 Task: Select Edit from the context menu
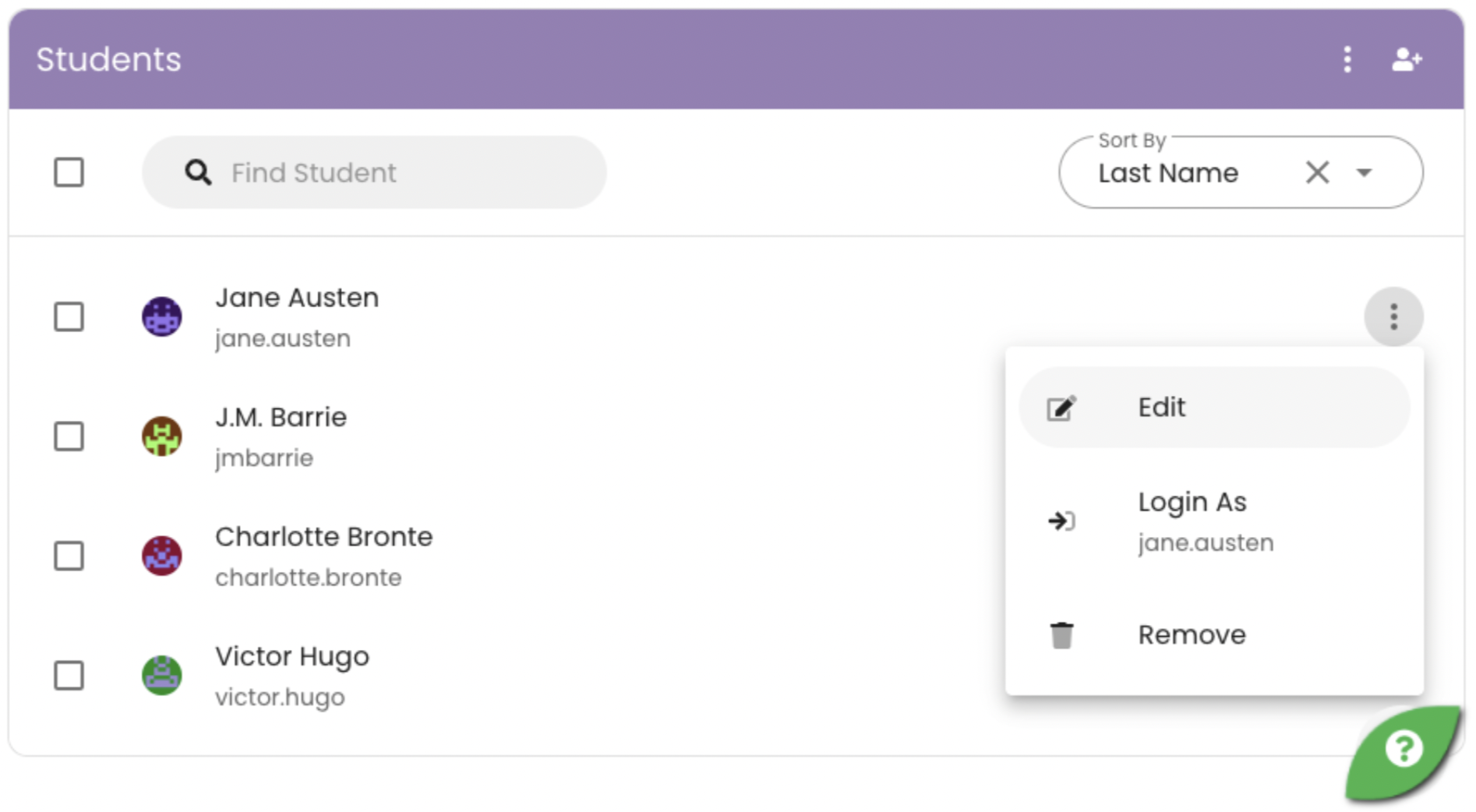pyautogui.click(x=1160, y=406)
